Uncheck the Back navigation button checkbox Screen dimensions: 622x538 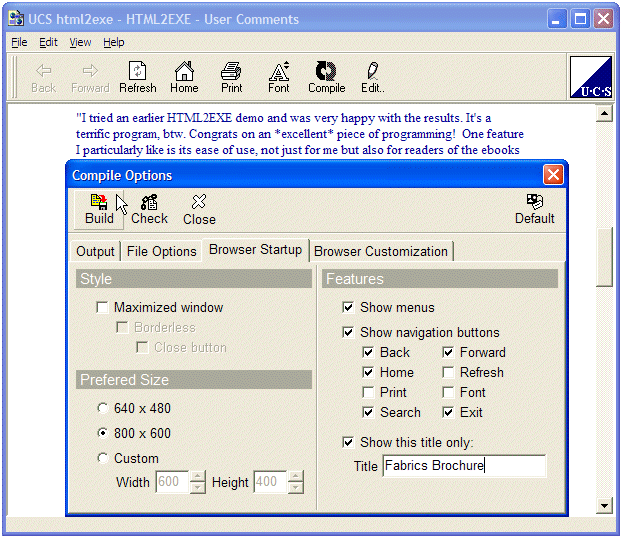(x=368, y=352)
